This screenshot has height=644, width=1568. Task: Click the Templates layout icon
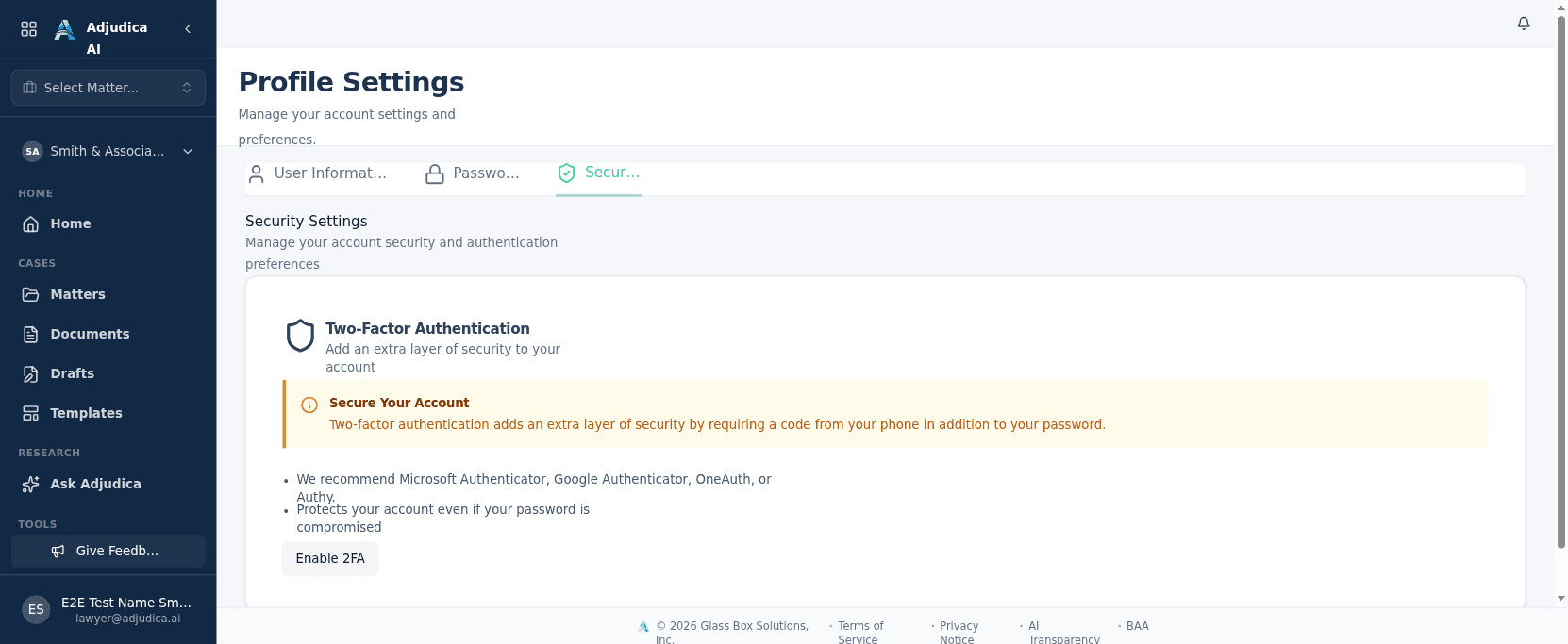click(x=31, y=413)
